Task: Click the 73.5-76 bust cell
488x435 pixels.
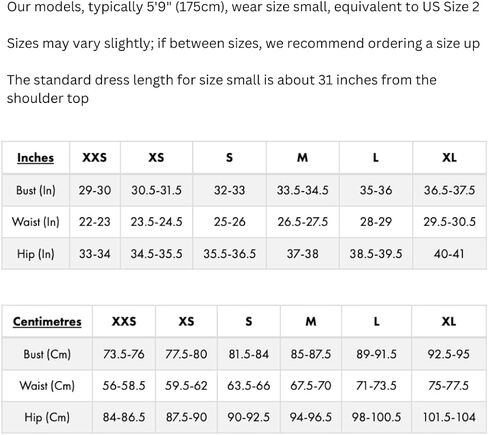Action: pyautogui.click(x=124, y=354)
